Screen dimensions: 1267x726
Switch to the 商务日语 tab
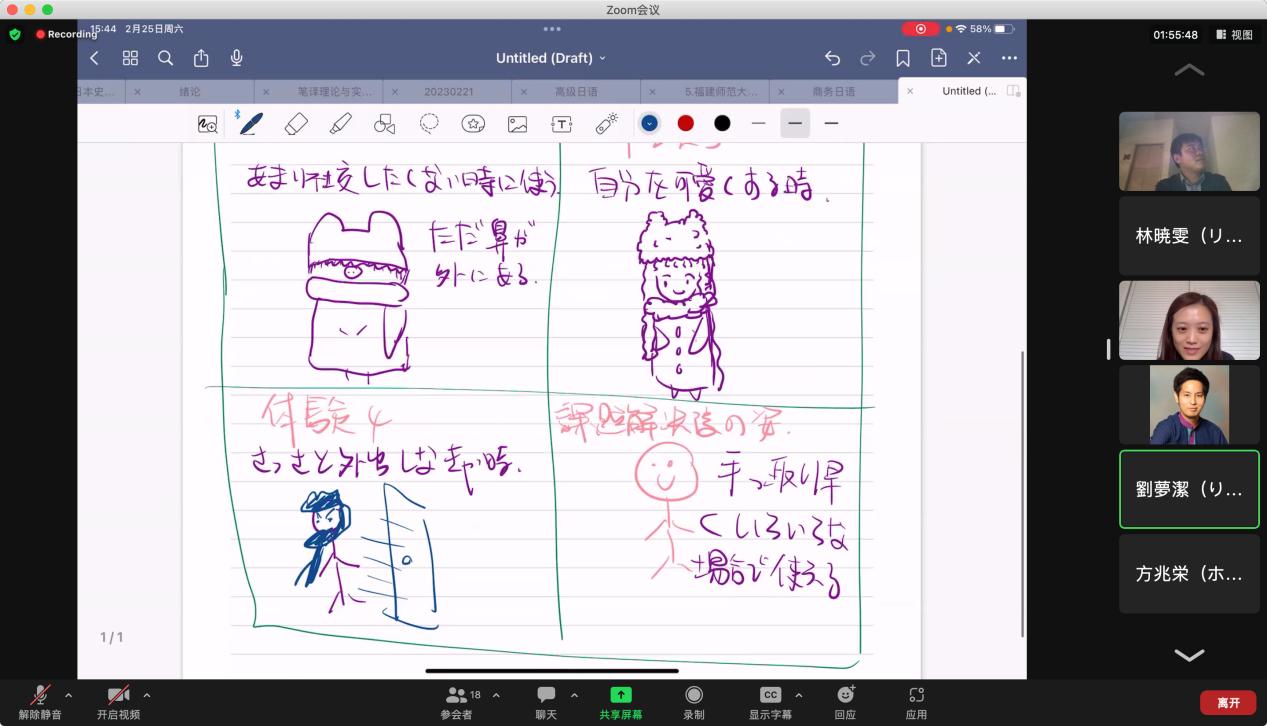(x=833, y=91)
